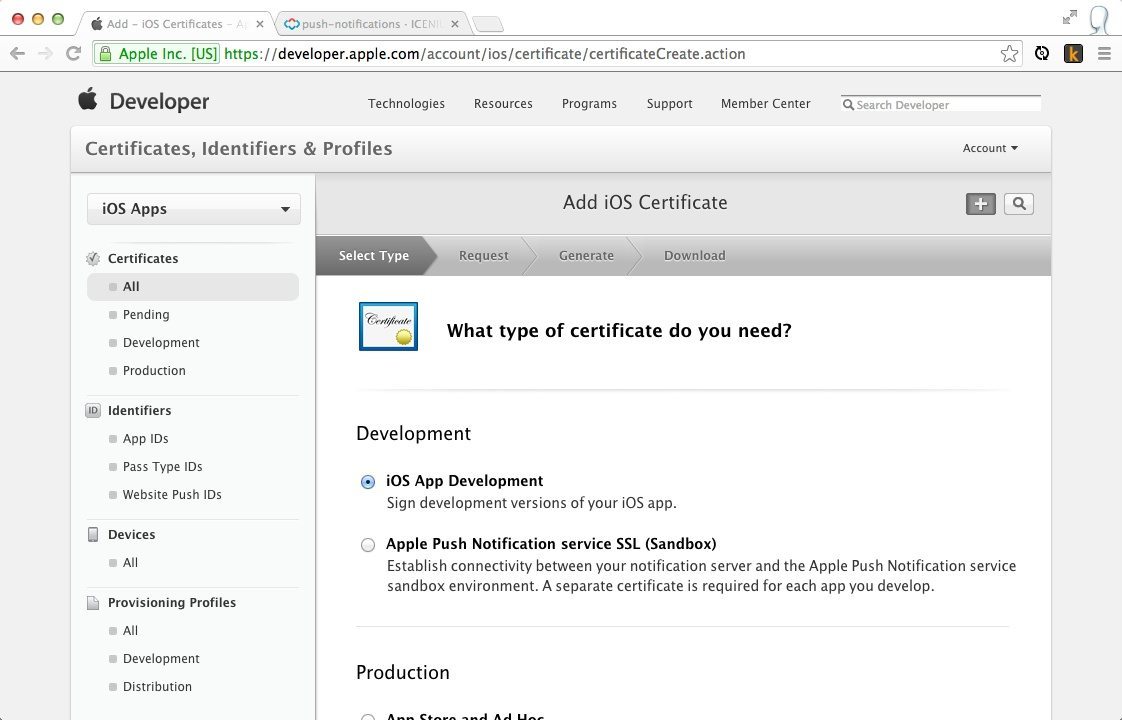Click the orange K extension icon

1073,54
